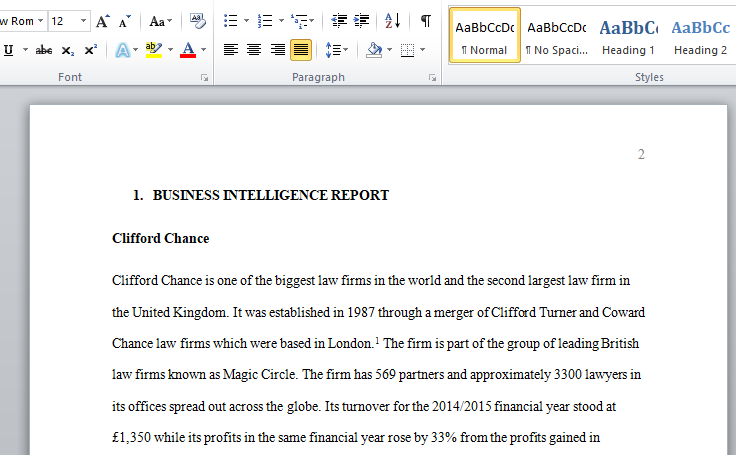
Task: Open the Change Case menu
Action: click(161, 21)
